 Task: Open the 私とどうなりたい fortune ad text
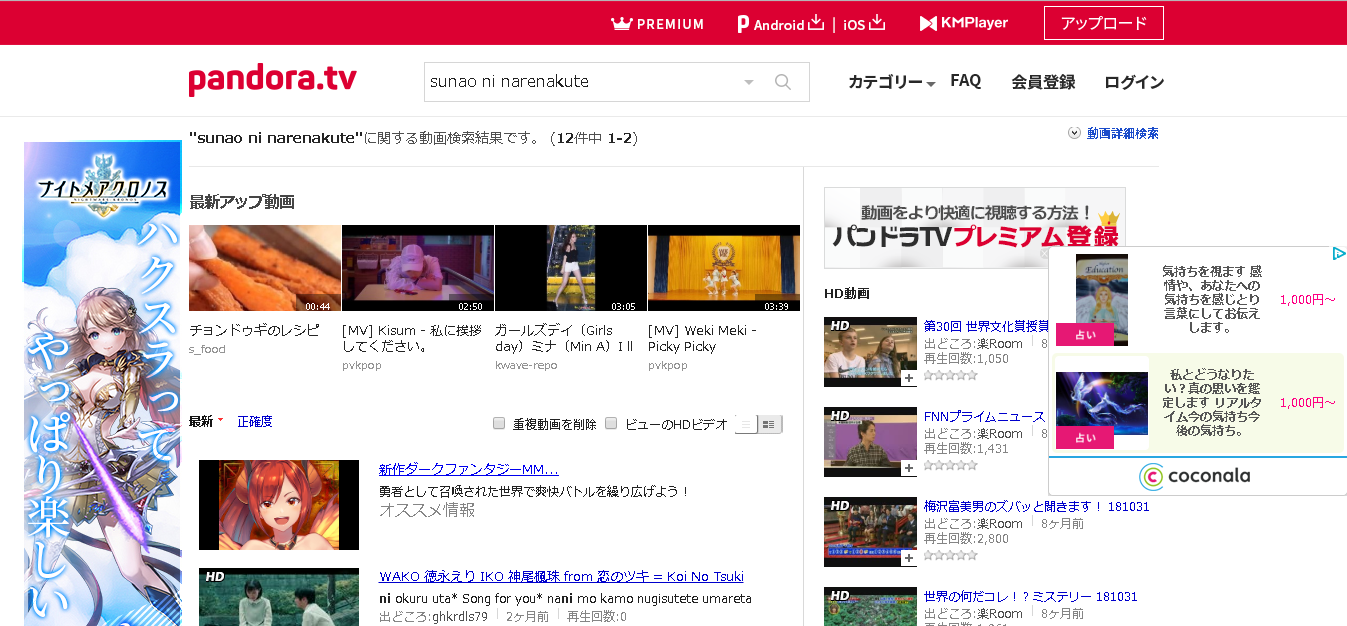pos(1210,402)
